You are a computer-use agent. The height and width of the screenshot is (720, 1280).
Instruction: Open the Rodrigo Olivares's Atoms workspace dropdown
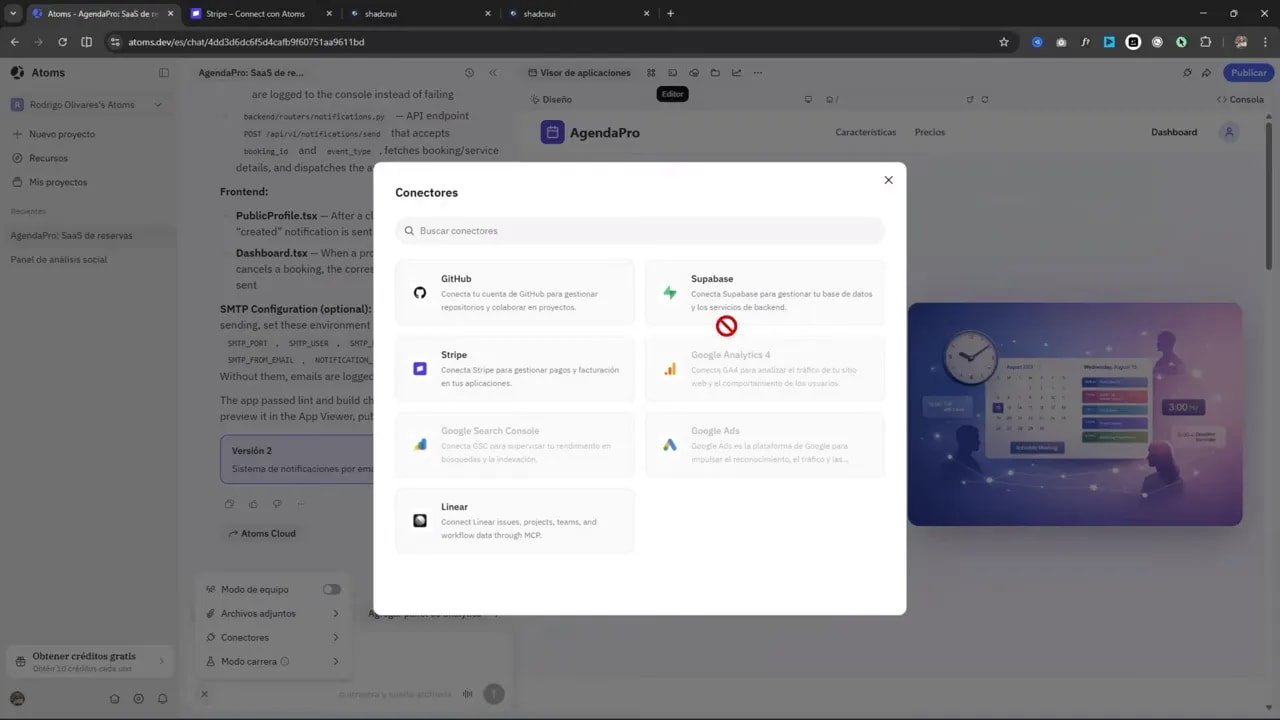pyautogui.click(x=87, y=105)
